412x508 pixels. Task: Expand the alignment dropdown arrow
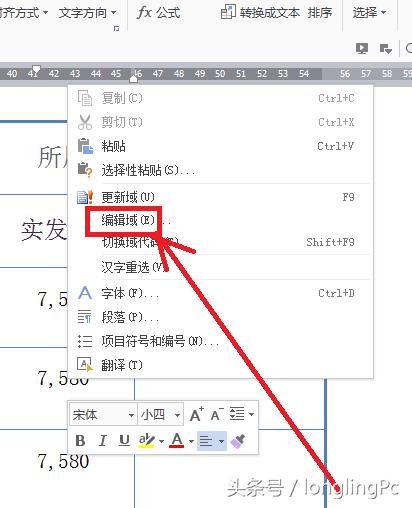tap(221, 441)
